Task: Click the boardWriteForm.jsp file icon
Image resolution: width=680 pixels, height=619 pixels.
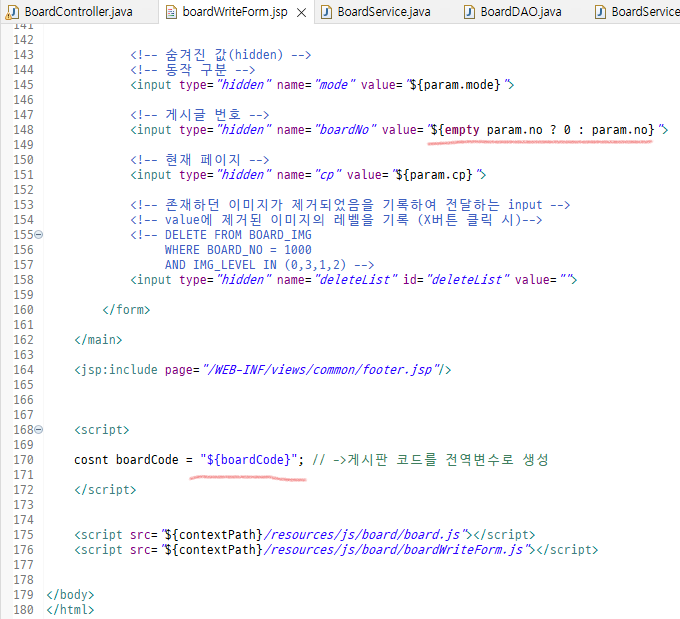Action: click(171, 12)
